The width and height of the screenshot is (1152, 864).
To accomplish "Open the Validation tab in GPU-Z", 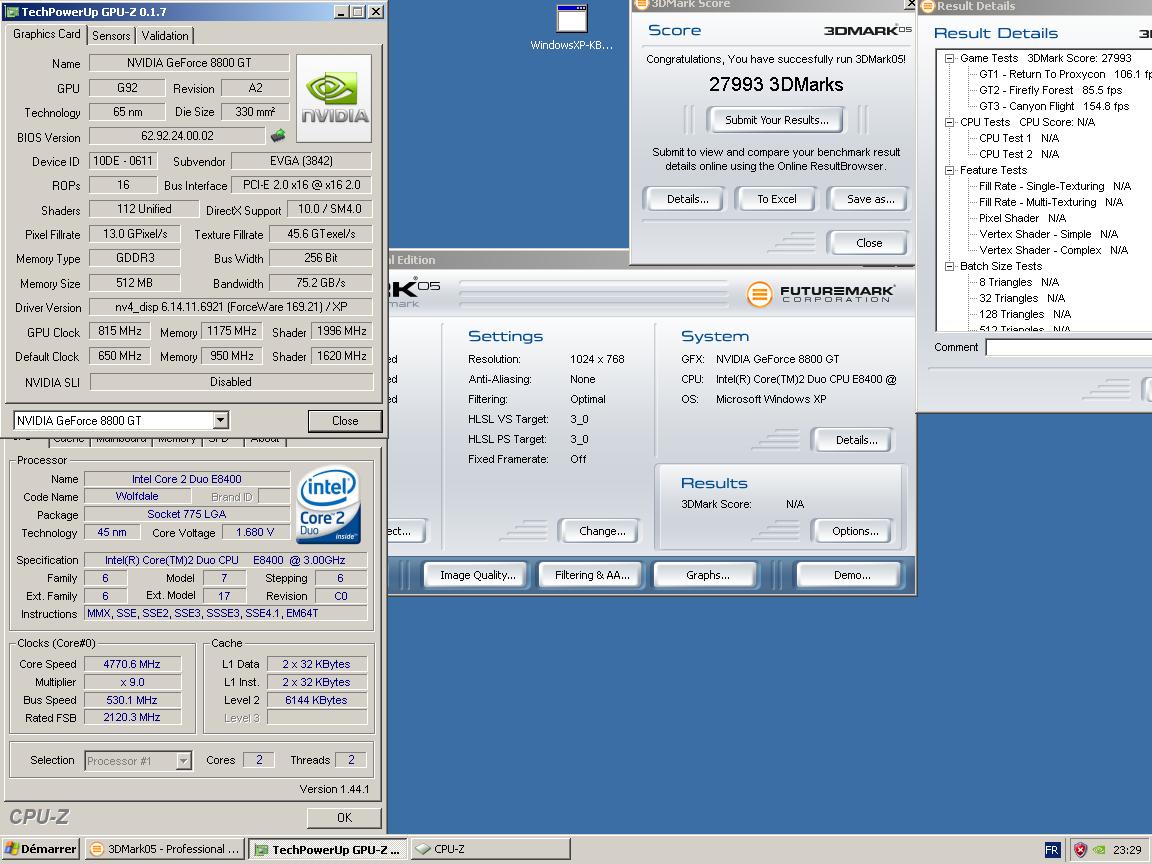I will coord(165,35).
